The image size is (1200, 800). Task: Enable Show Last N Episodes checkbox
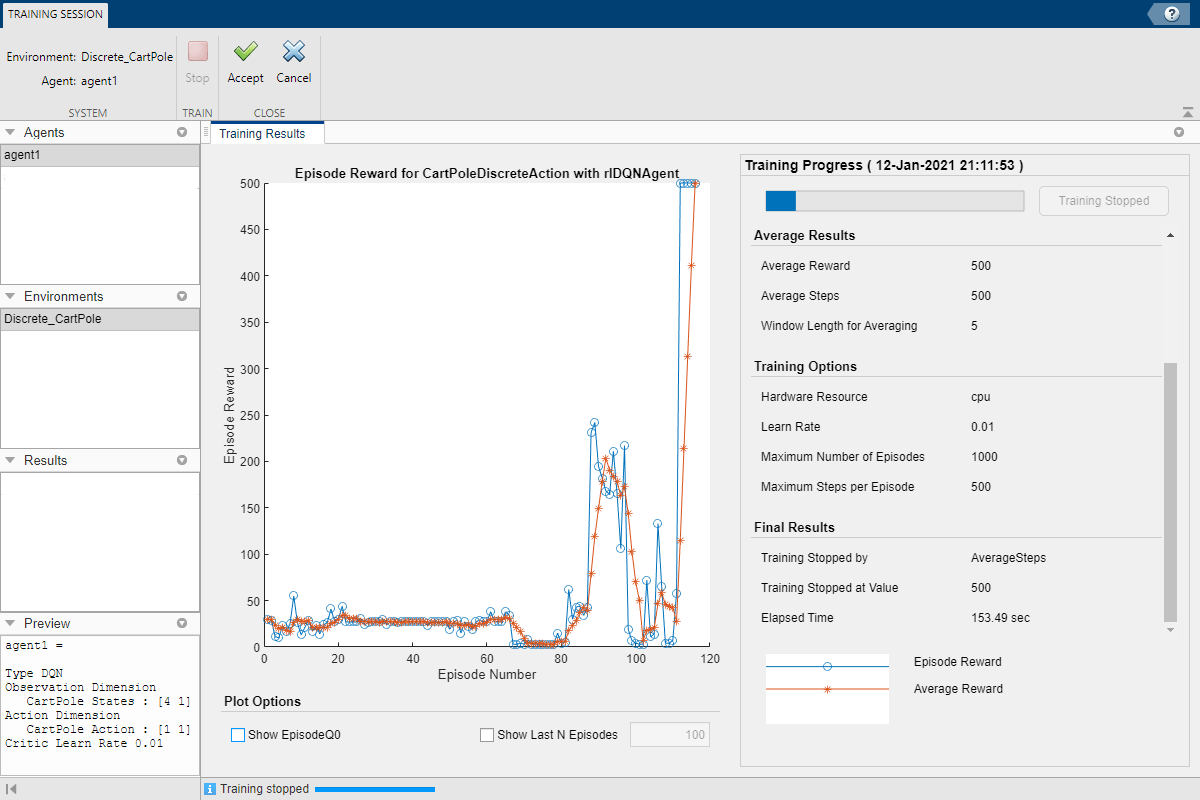[x=487, y=735]
